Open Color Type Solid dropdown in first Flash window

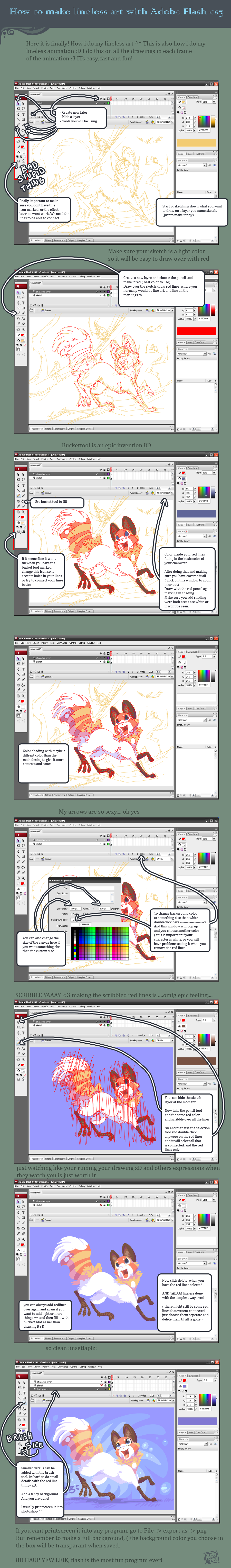point(209,102)
